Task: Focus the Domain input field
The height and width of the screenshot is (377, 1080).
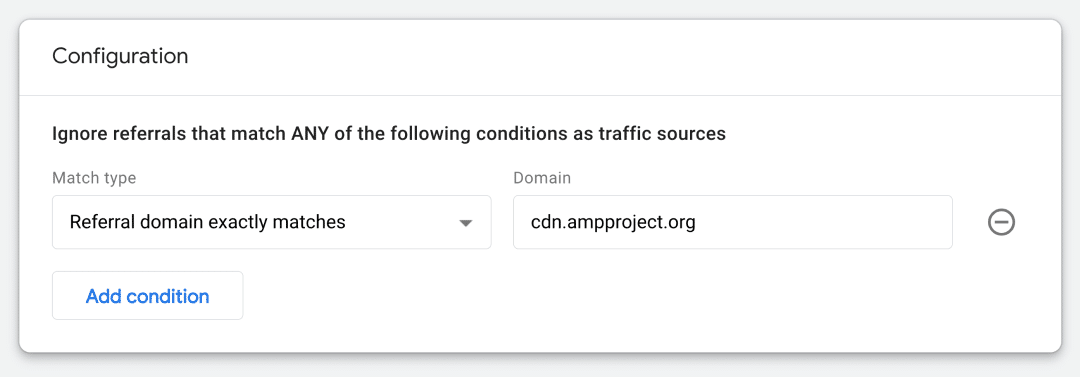Action: 733,222
